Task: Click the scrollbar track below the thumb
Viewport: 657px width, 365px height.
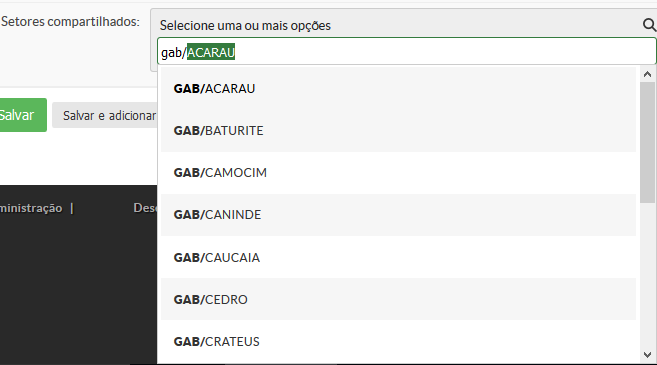Action: coord(647,276)
